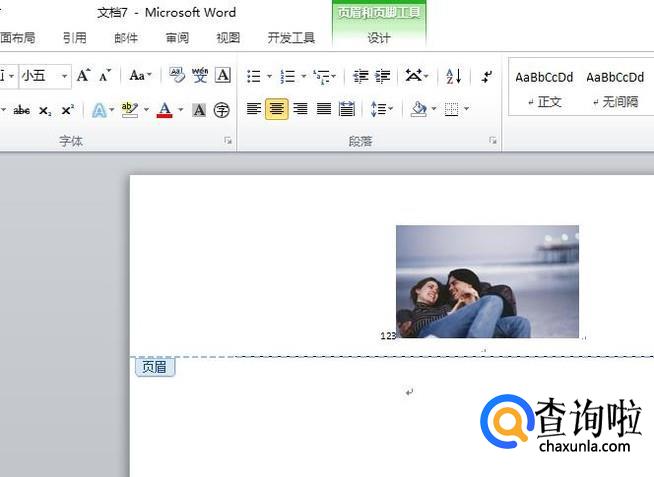
Task: Open the highlight color dropdown arrow
Action: [146, 110]
